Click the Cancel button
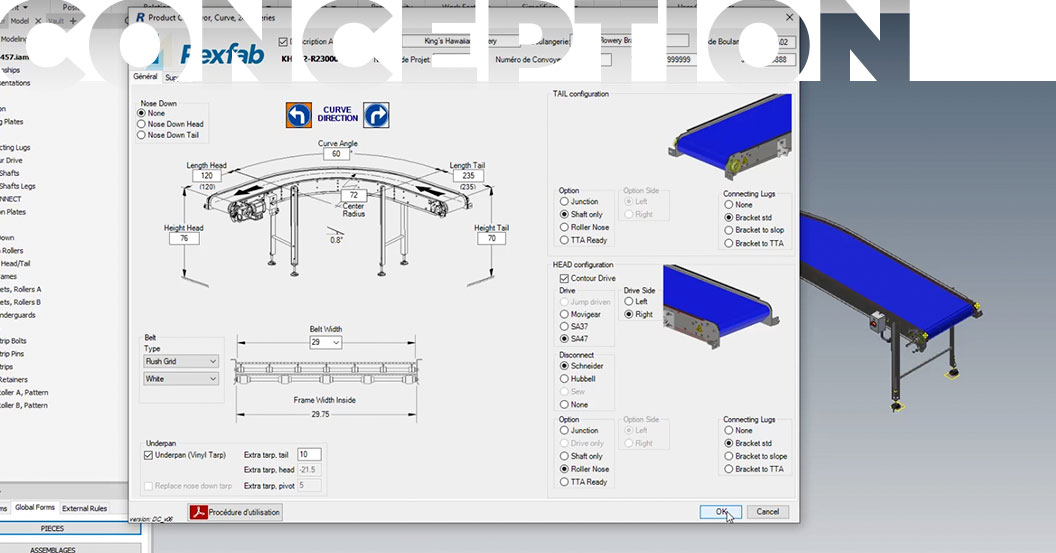 (x=767, y=511)
